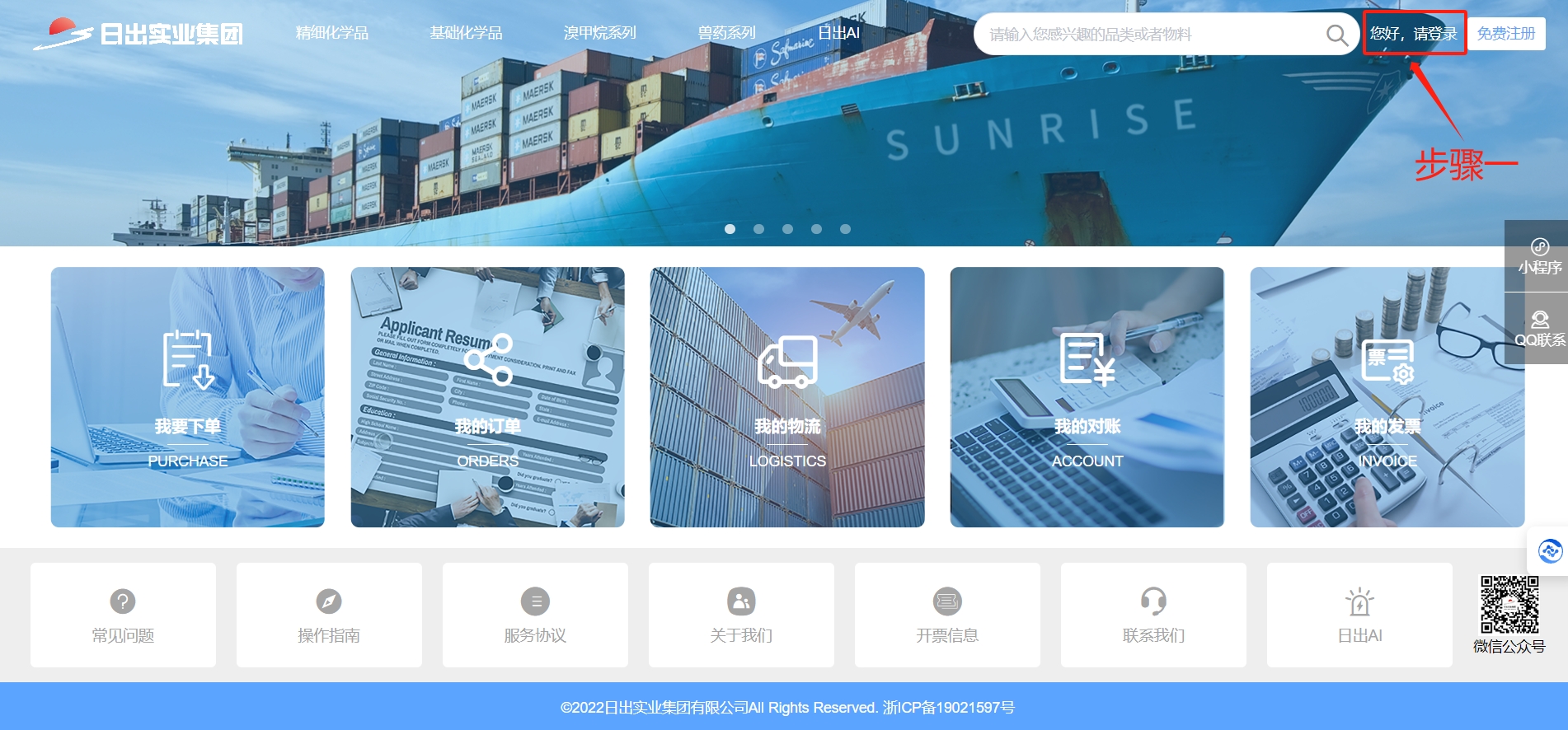The width and height of the screenshot is (1568, 730).
Task: Click the INVOICE card text
Action: click(x=1387, y=461)
